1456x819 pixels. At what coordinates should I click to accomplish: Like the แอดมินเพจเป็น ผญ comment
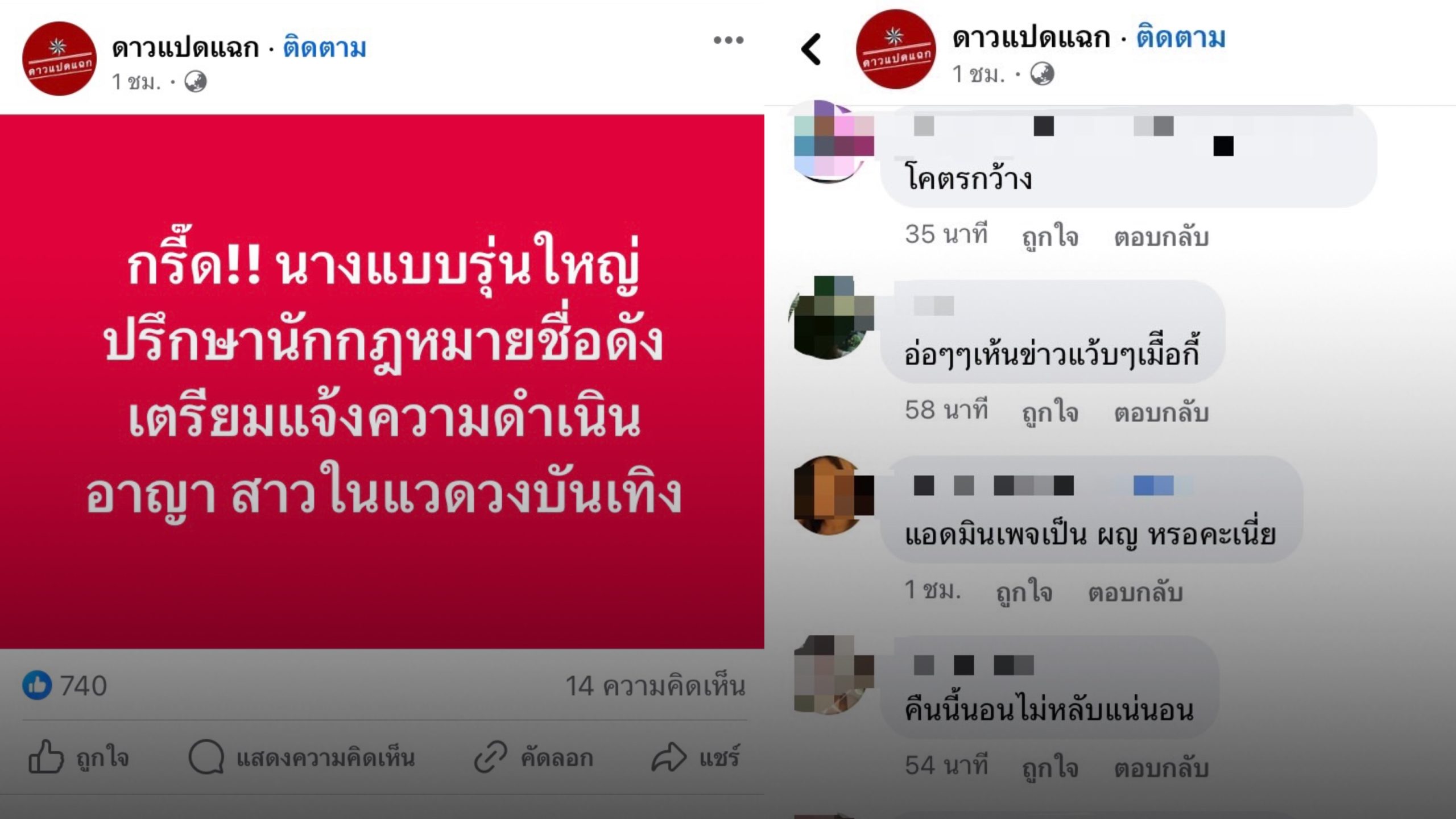1024,591
